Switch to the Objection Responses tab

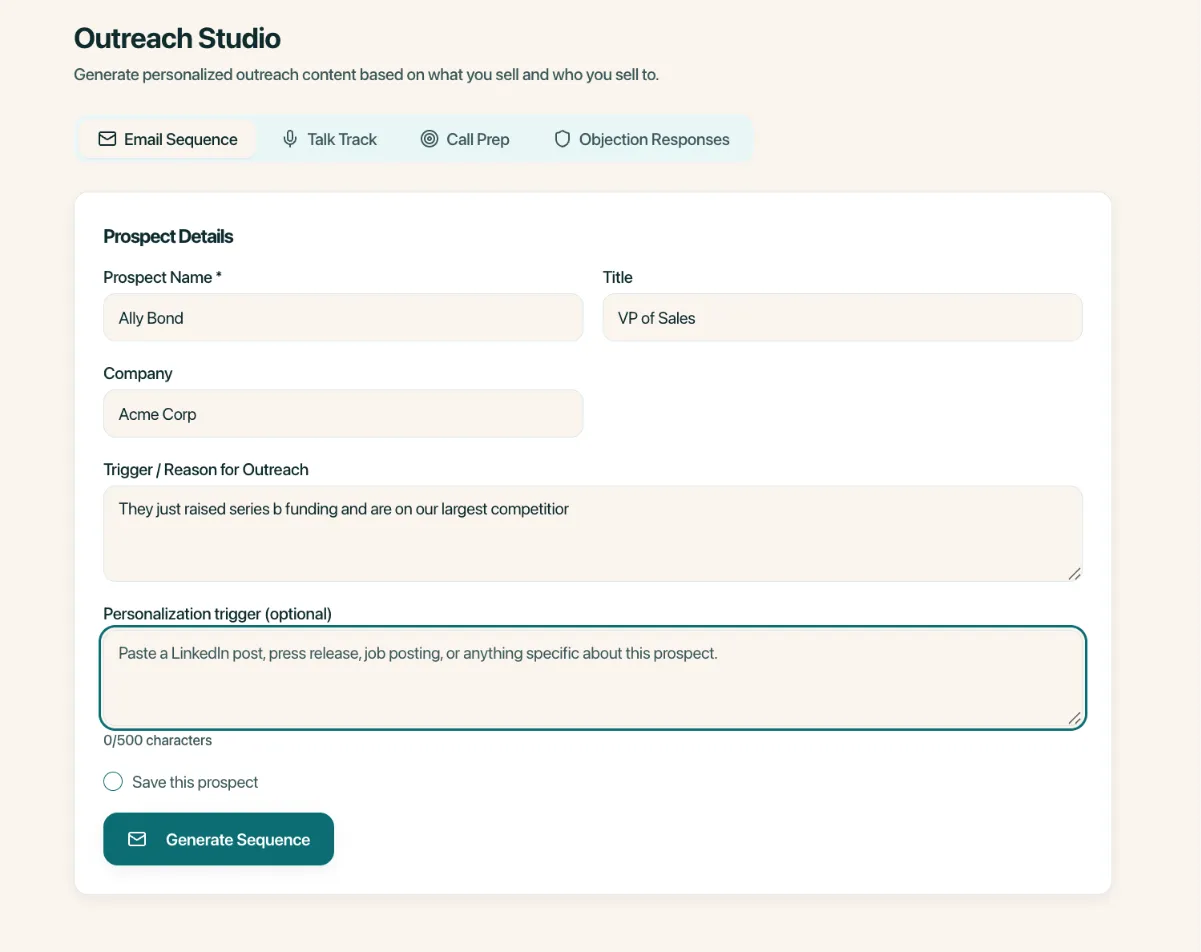tap(641, 139)
